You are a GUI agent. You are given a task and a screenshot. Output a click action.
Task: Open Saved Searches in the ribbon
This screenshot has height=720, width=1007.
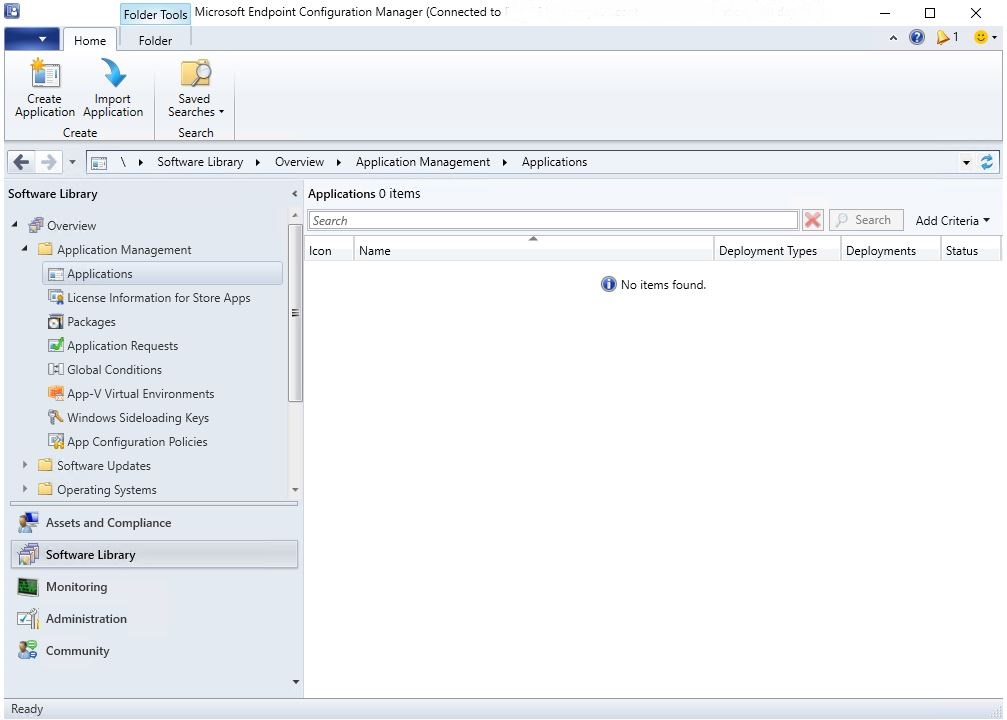click(x=194, y=90)
